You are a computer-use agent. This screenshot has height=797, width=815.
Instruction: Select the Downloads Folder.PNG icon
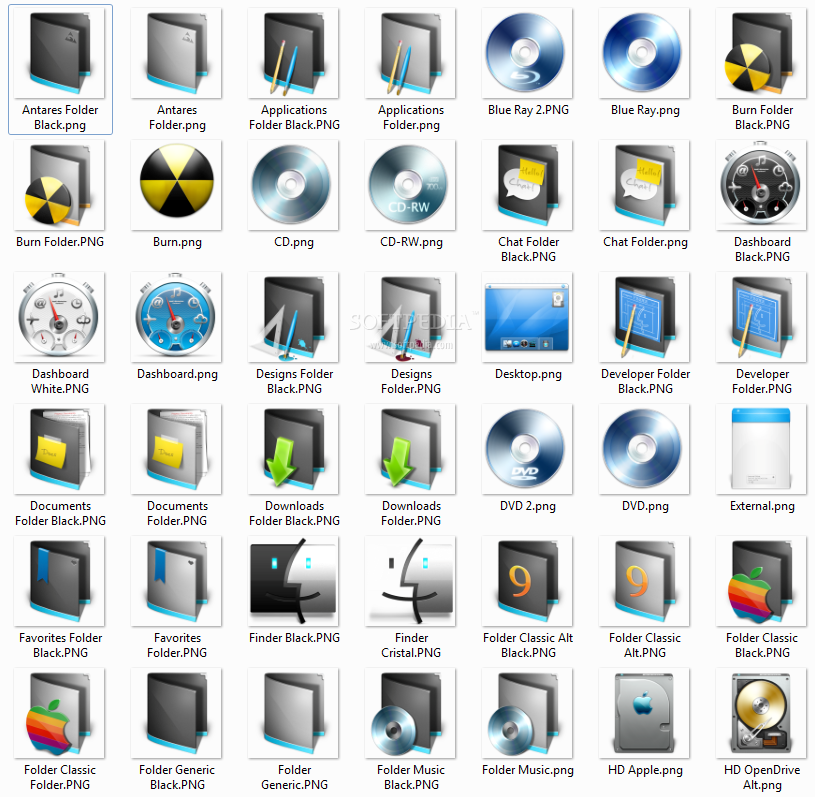point(411,449)
